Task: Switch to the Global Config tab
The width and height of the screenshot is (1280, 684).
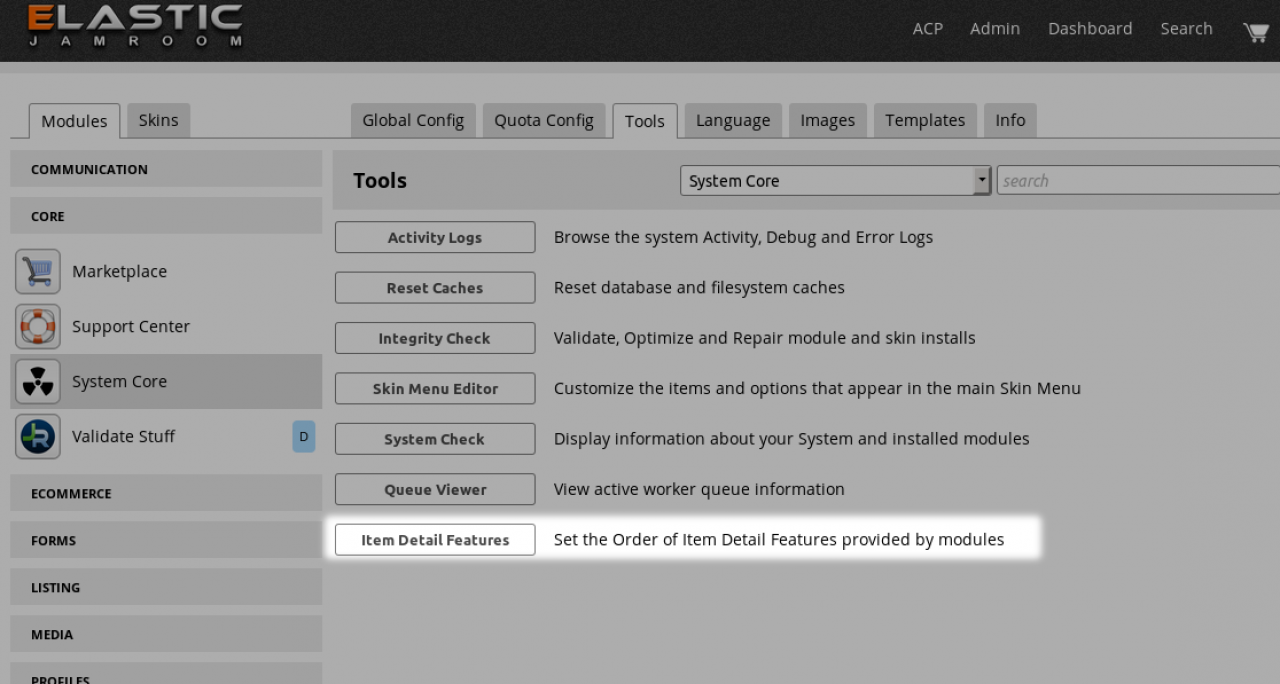Action: 413,121
